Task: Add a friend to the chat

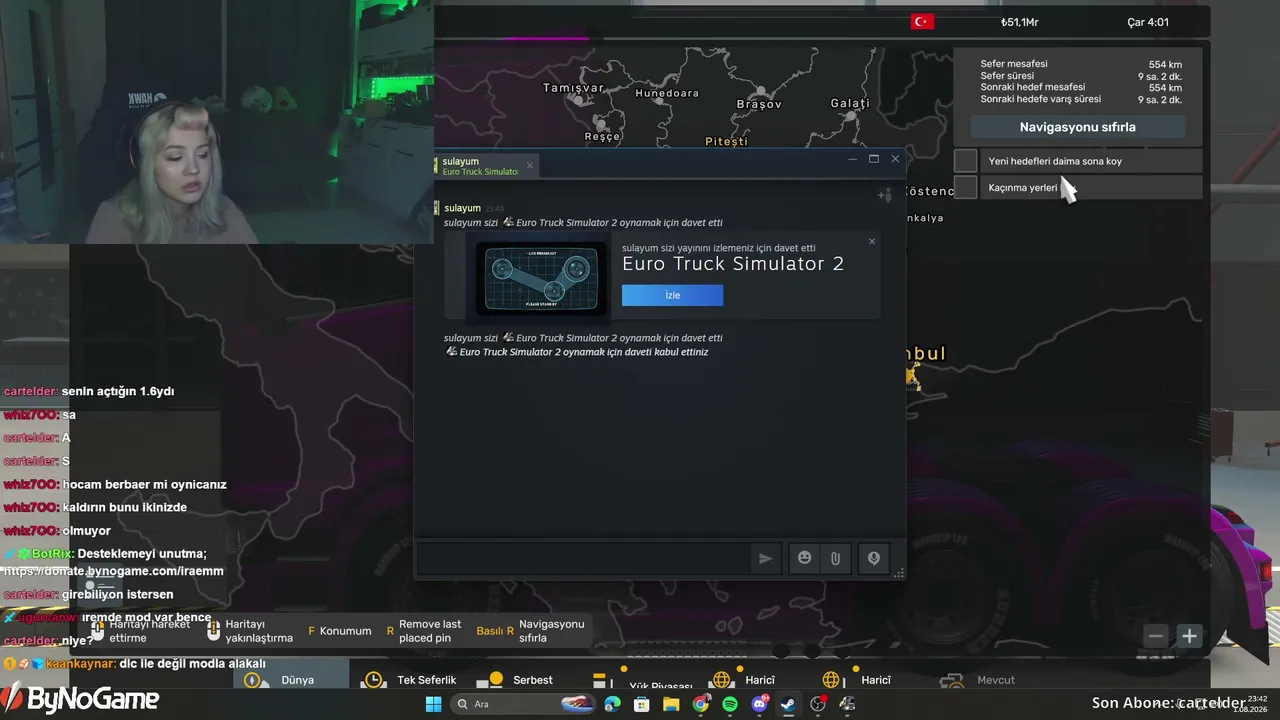Action: (x=884, y=195)
